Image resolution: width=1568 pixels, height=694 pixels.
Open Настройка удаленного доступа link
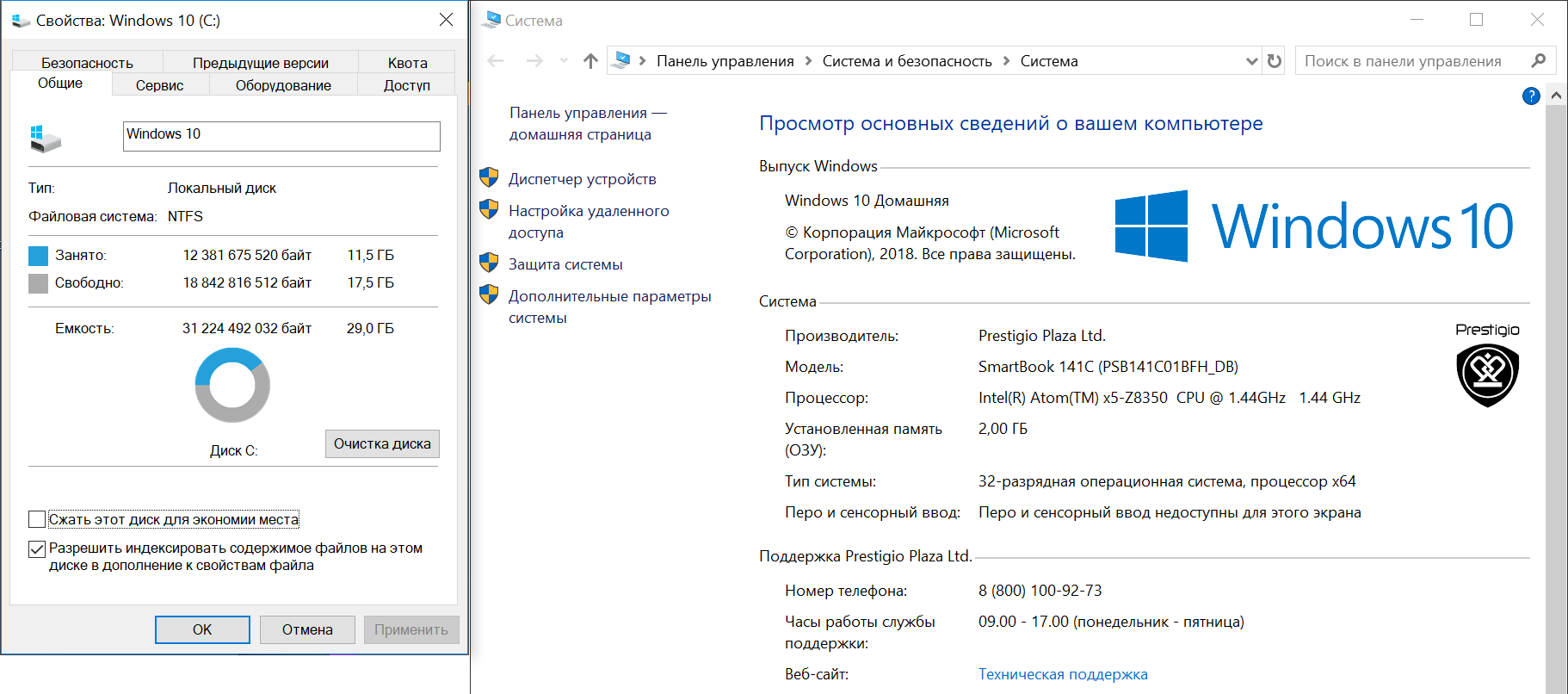click(589, 221)
